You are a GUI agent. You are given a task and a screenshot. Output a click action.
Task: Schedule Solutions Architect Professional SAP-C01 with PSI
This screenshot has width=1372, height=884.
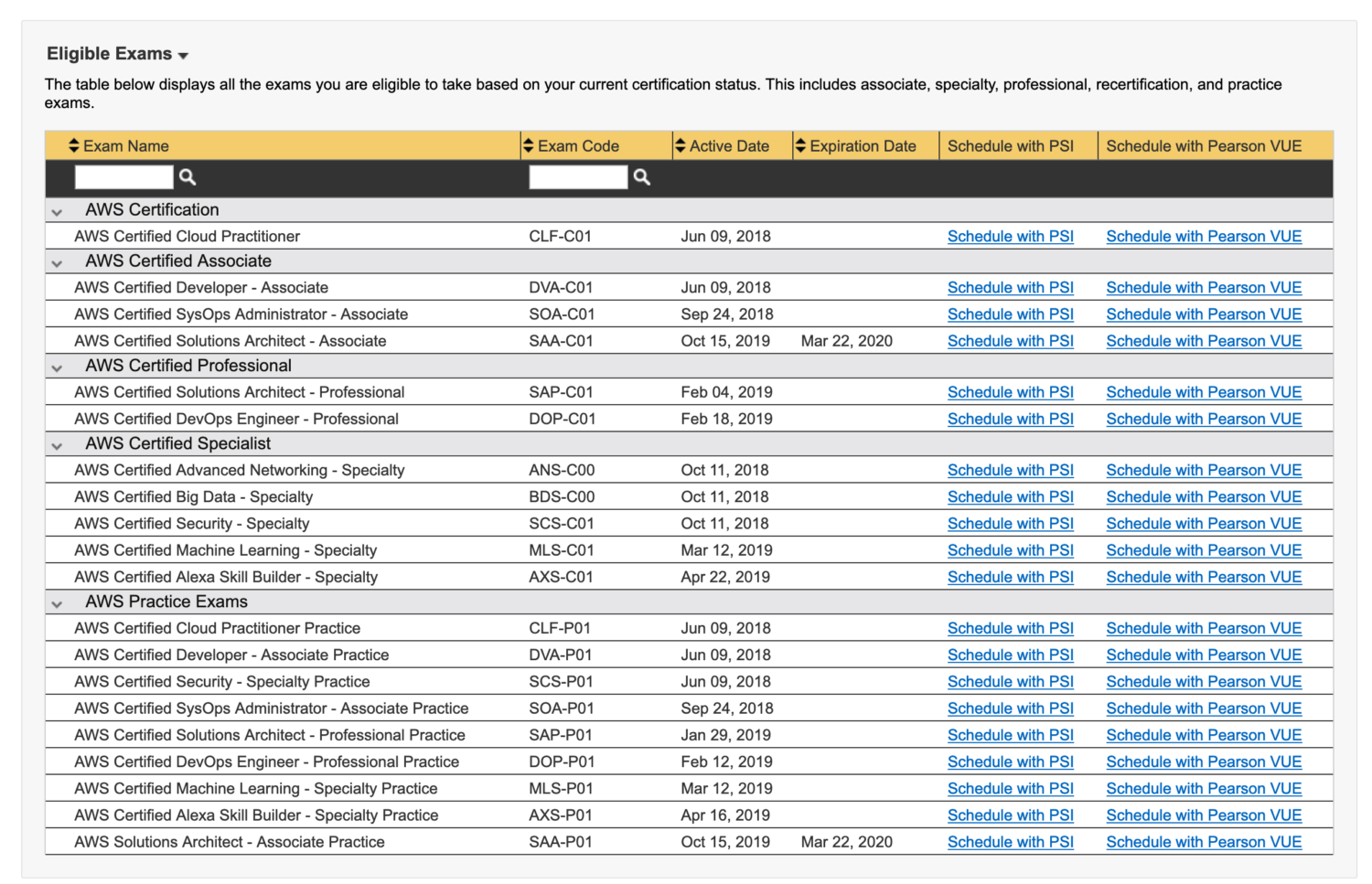[1011, 392]
